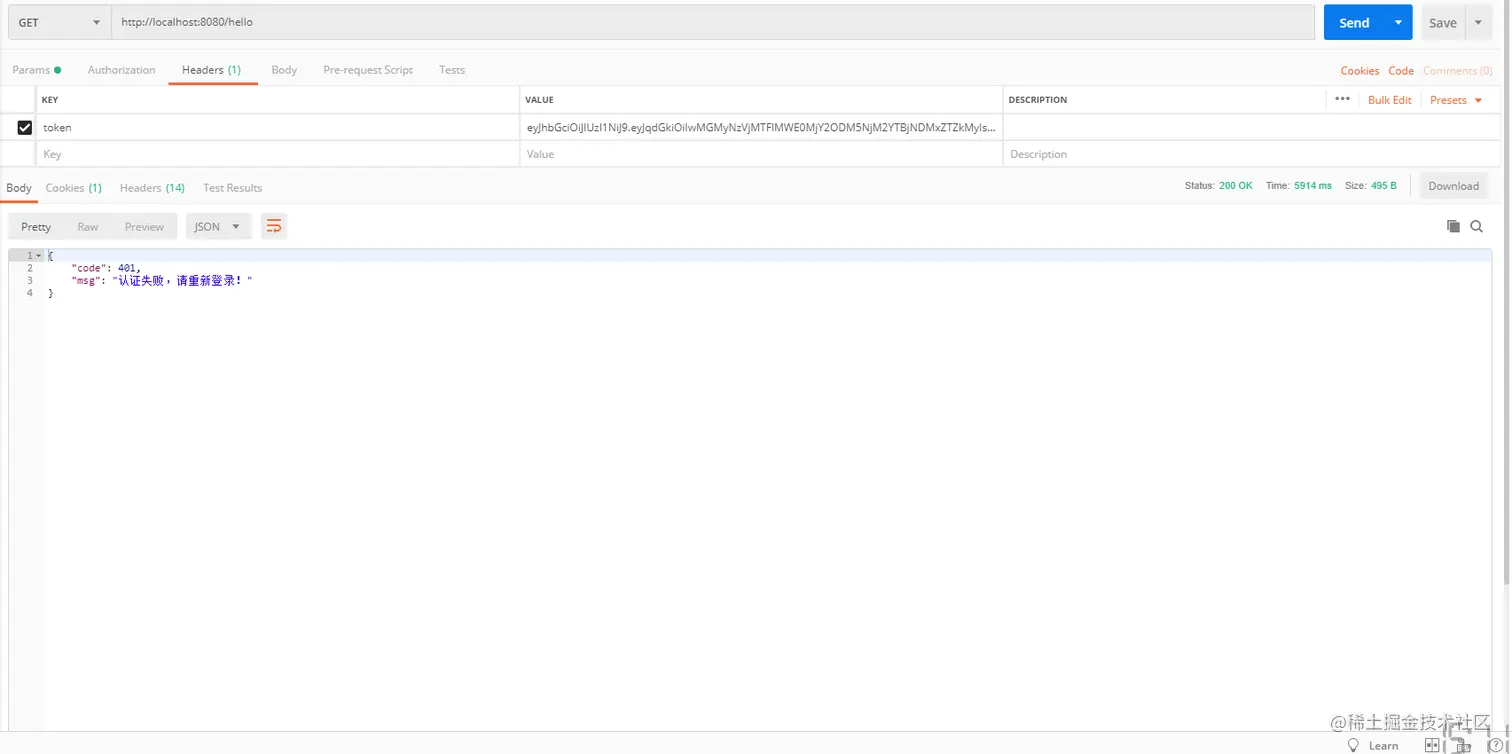Screen dimensions: 1512x754
Task: Open search in the response body
Action: tap(1476, 227)
